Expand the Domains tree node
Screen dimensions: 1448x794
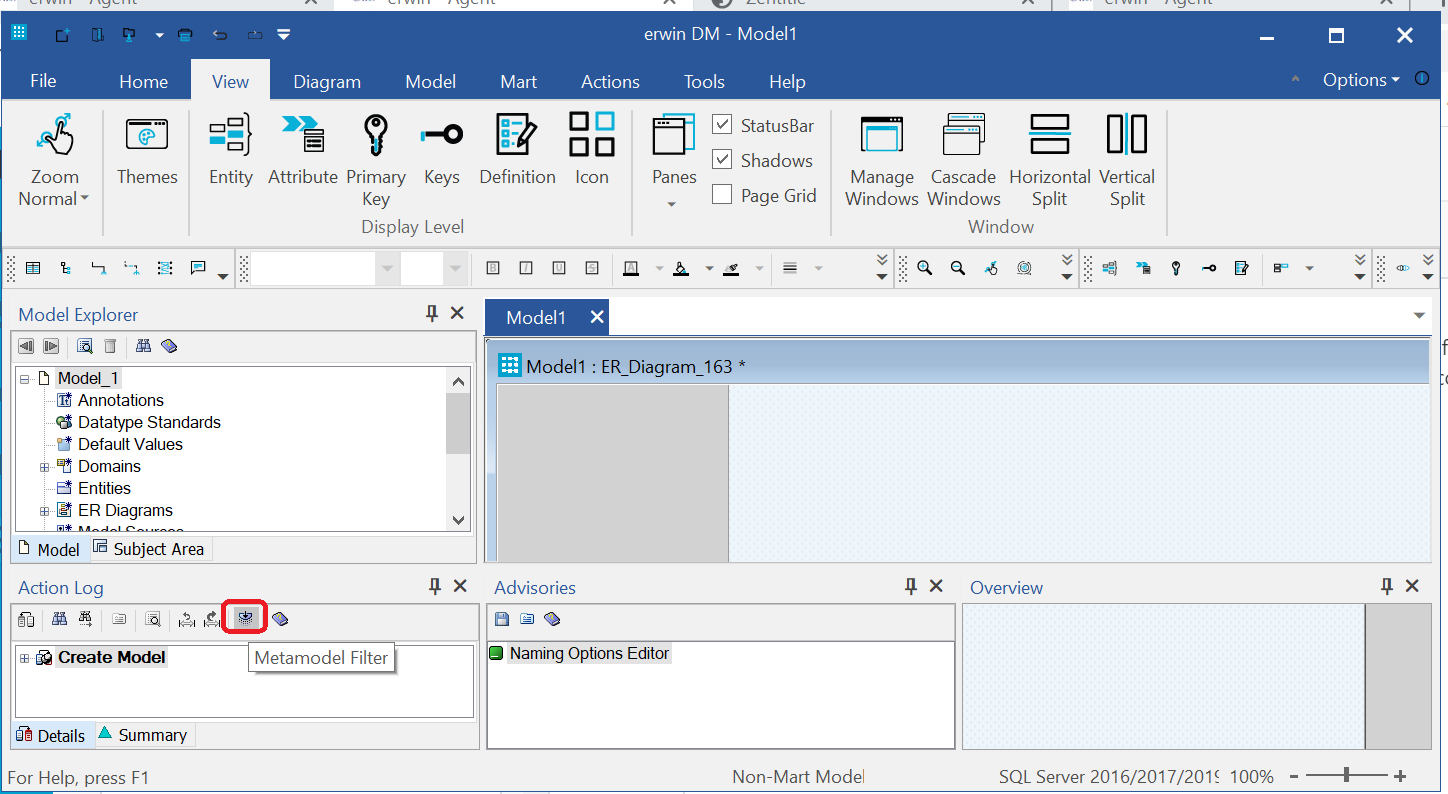point(45,467)
